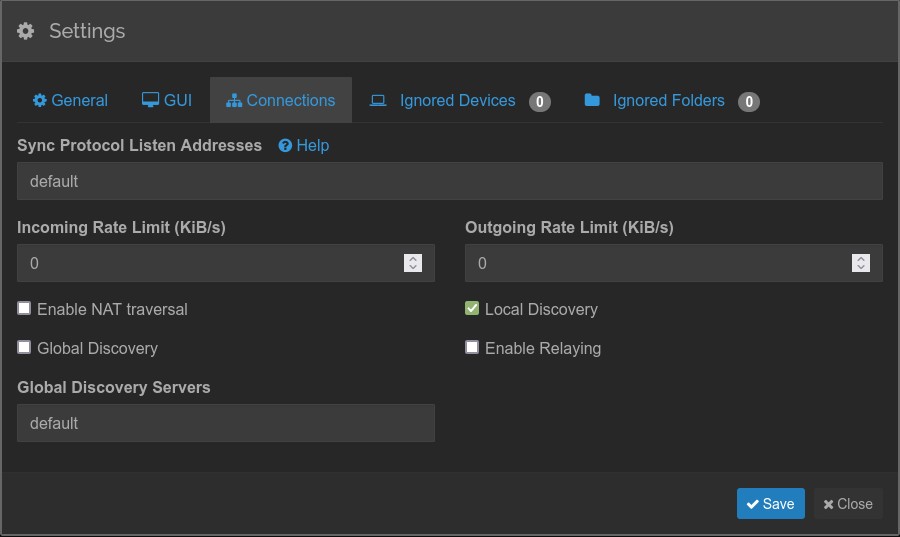Click the Help question mark icon
The image size is (900, 537).
(x=285, y=146)
